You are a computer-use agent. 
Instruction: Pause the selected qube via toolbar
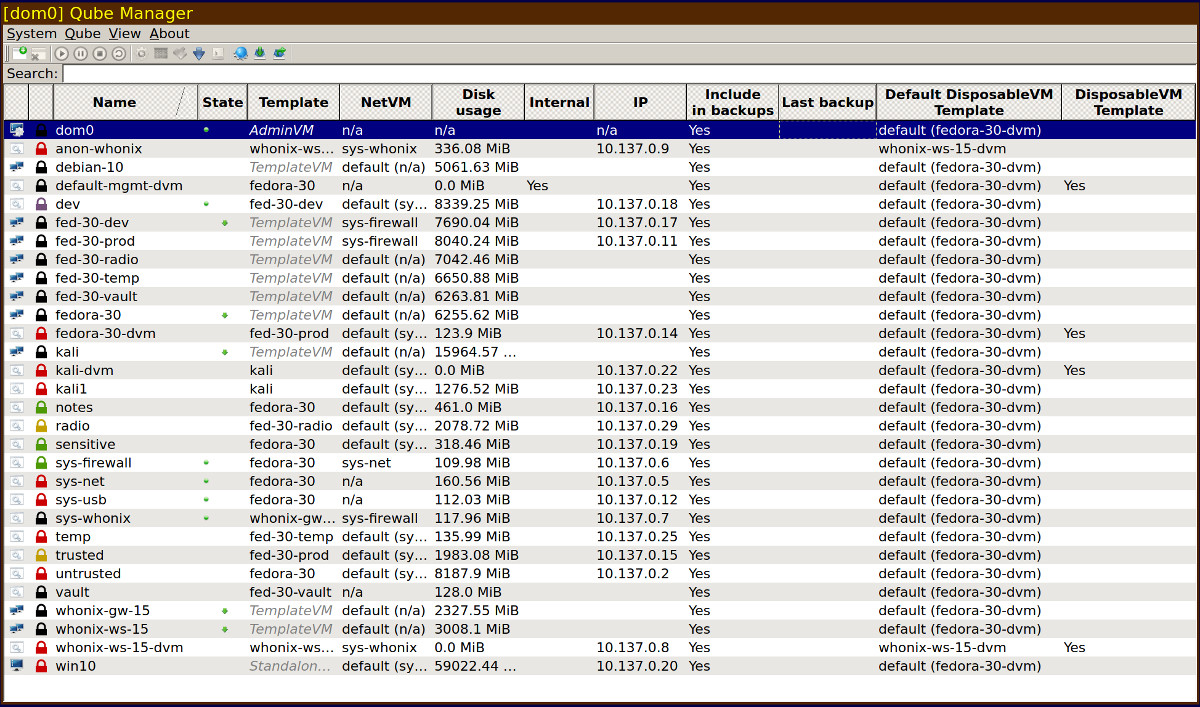80,54
